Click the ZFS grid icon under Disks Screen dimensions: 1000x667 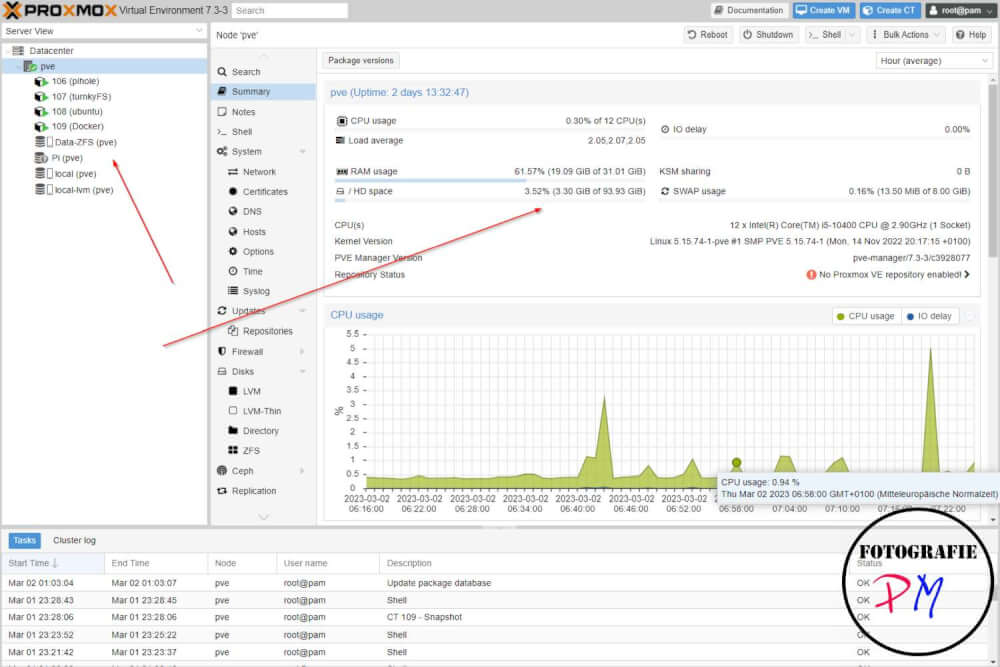233,450
